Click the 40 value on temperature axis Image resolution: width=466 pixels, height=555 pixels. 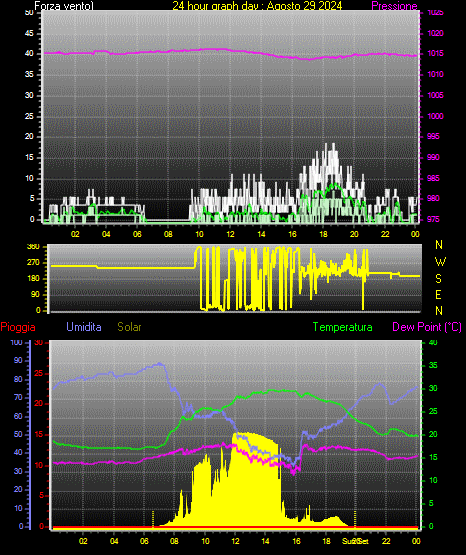(433, 342)
